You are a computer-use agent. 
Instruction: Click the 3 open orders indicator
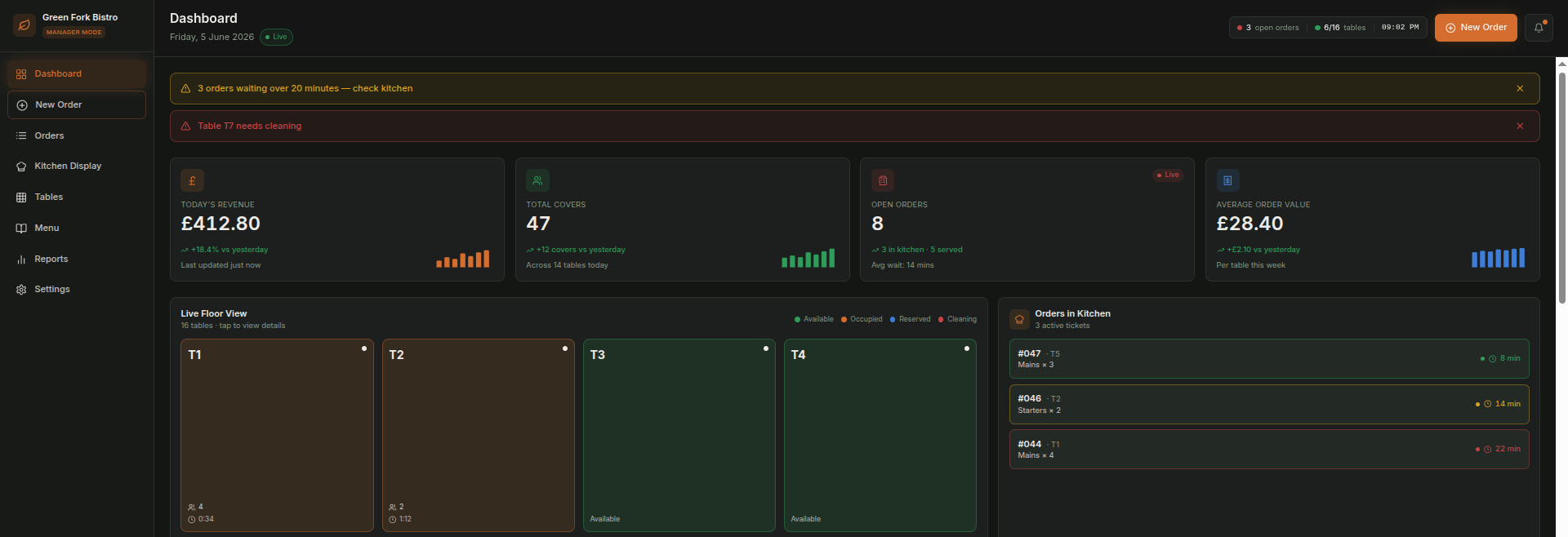[x=1268, y=28]
